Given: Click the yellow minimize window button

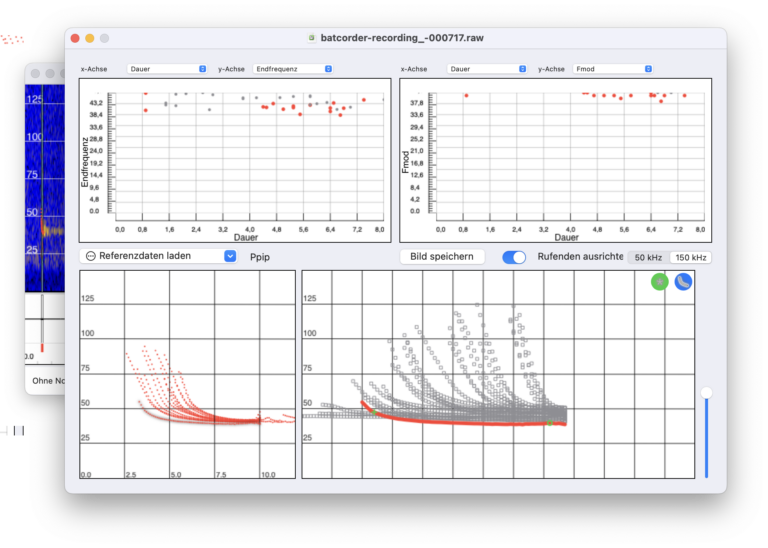Looking at the screenshot, I should coord(89,38).
